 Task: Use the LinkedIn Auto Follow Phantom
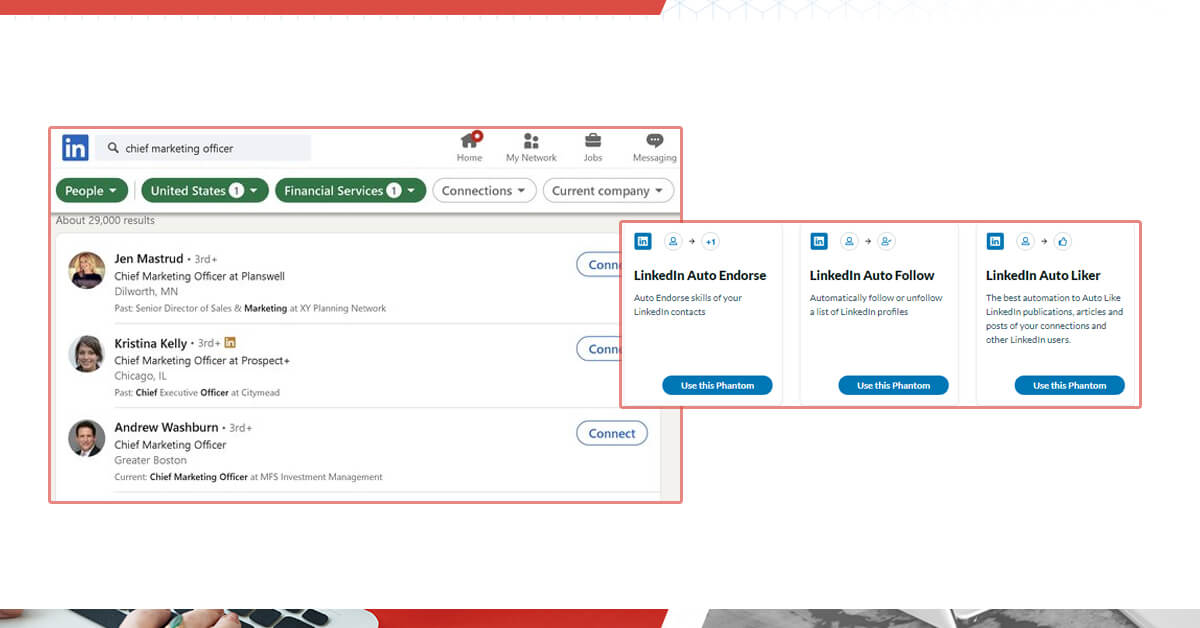point(893,385)
